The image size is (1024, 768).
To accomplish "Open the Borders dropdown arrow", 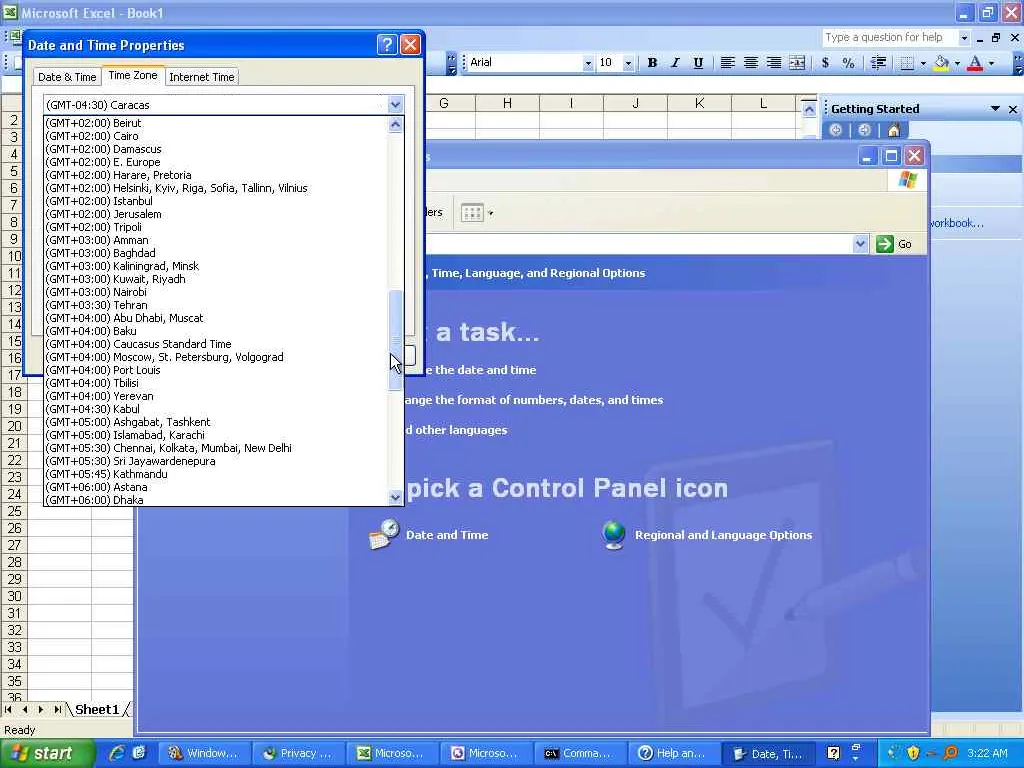I will pos(923,63).
